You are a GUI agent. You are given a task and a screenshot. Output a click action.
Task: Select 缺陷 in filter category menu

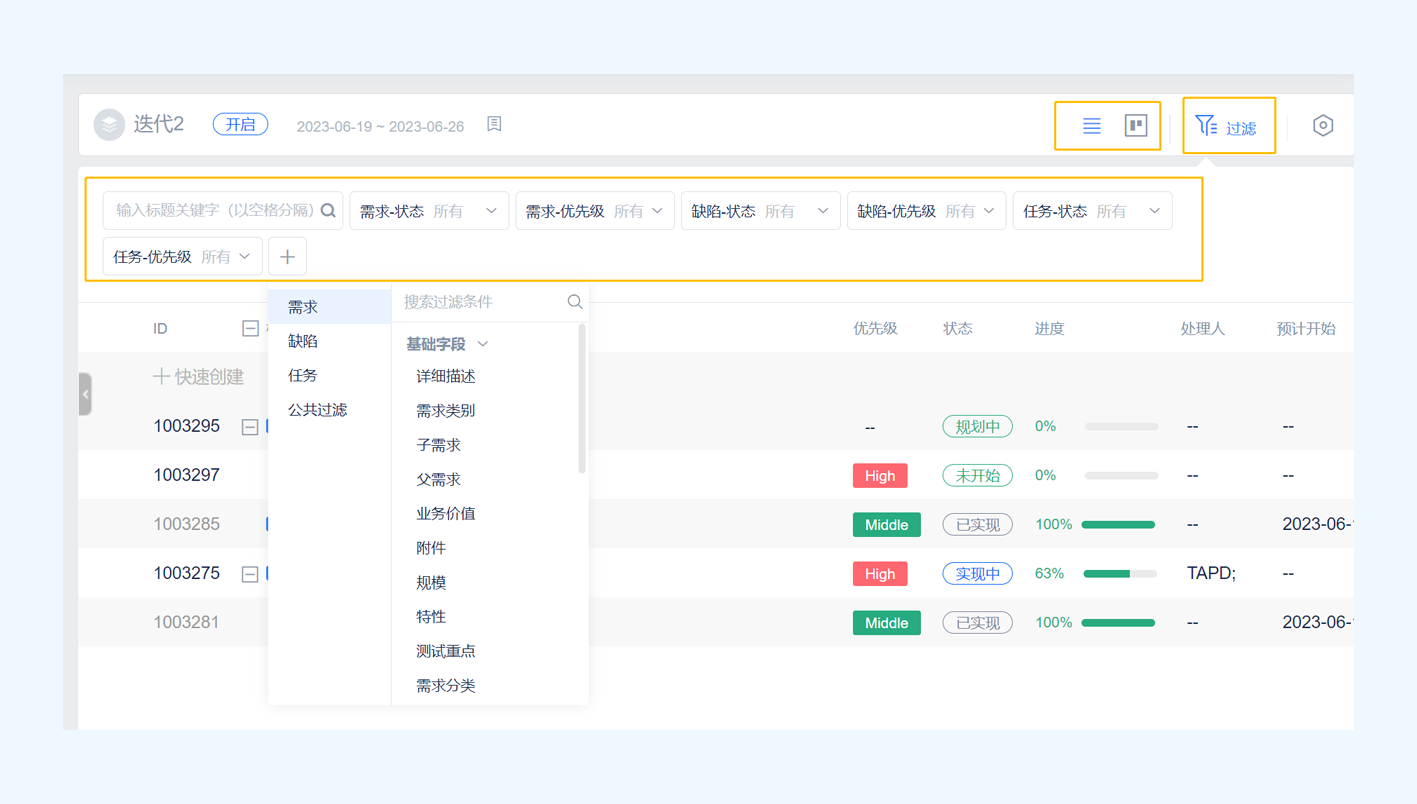[x=329, y=341]
